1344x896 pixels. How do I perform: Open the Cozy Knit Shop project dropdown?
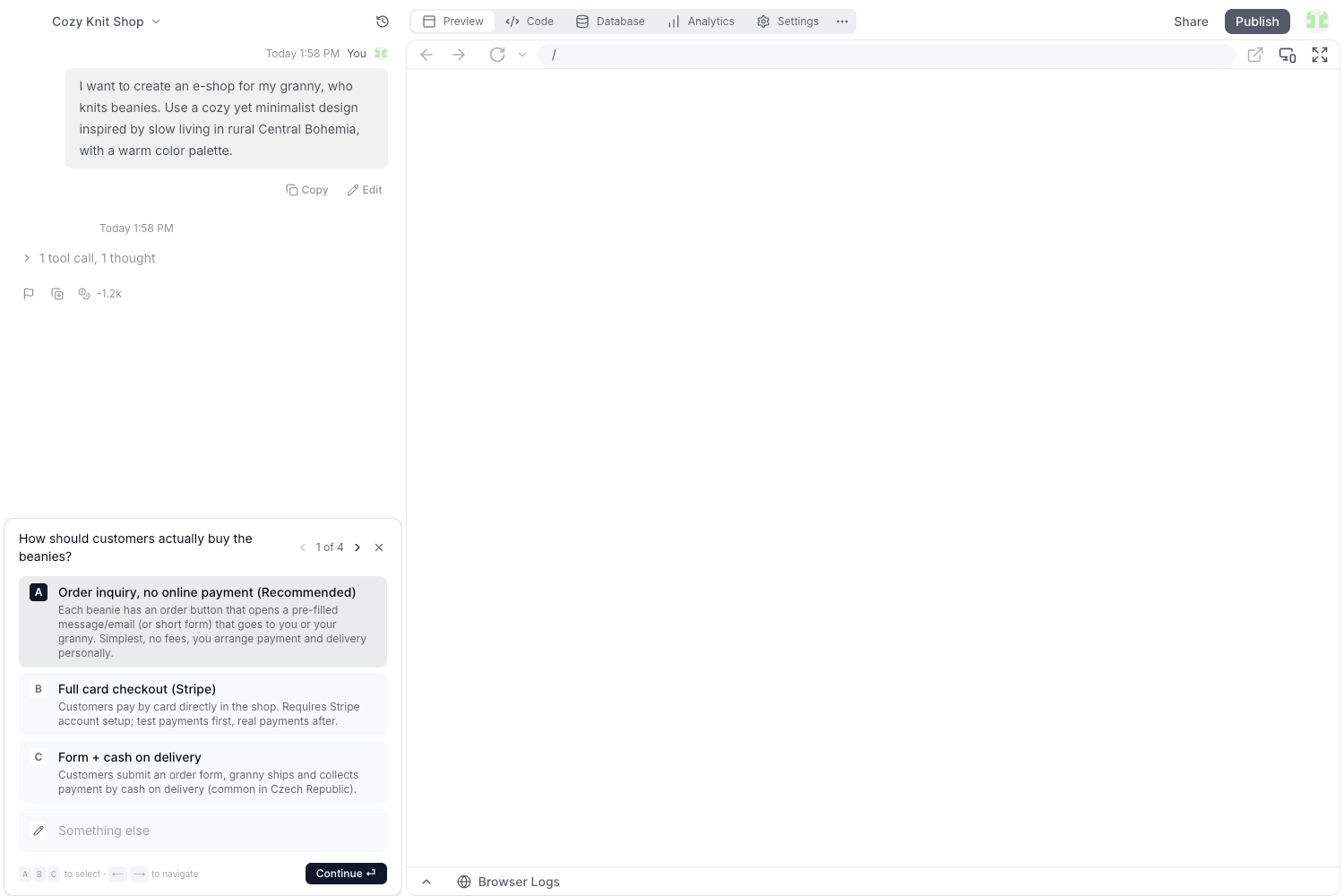(106, 22)
